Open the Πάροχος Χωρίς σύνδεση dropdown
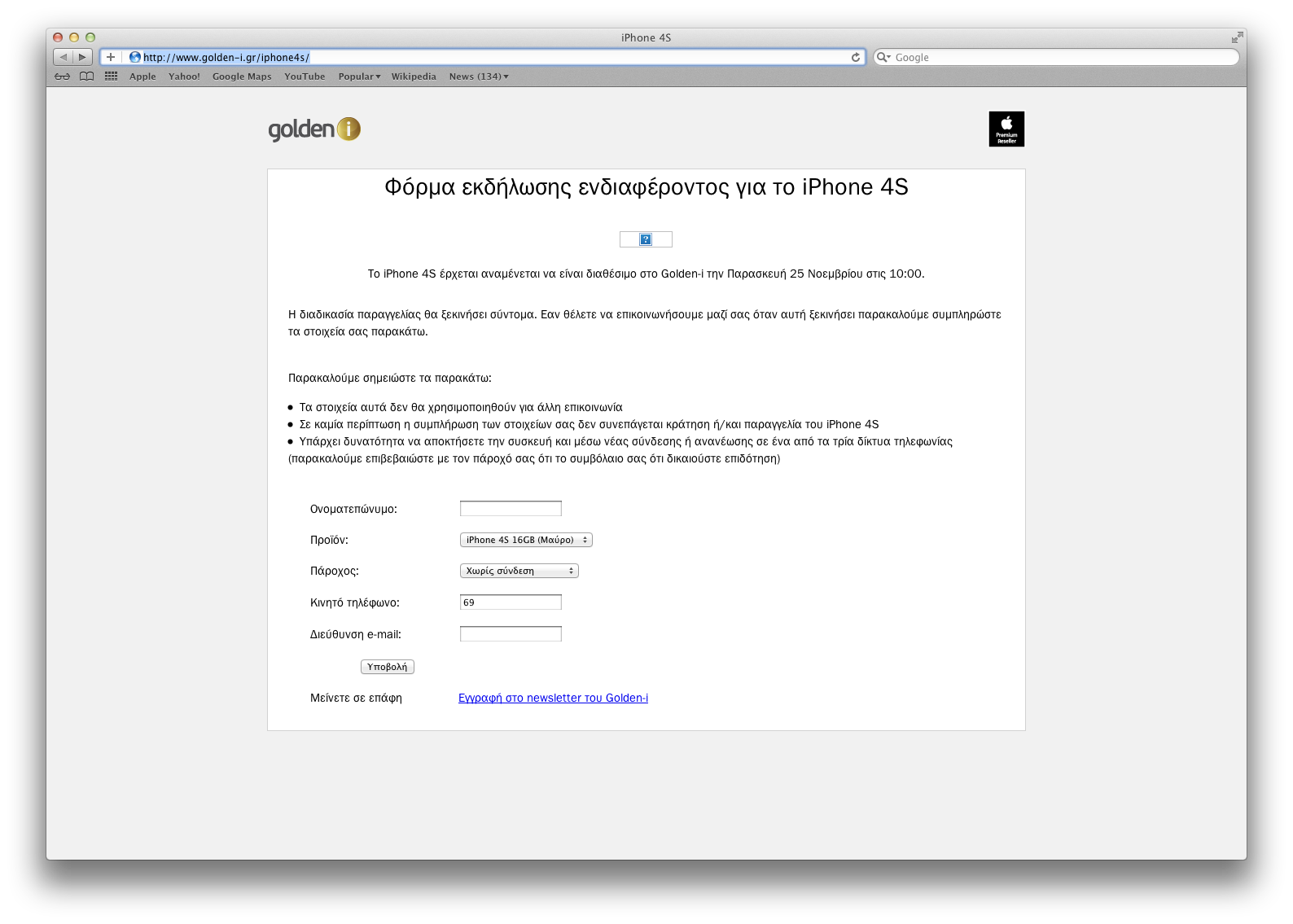Viewport: 1293px width, 924px height. [x=519, y=571]
